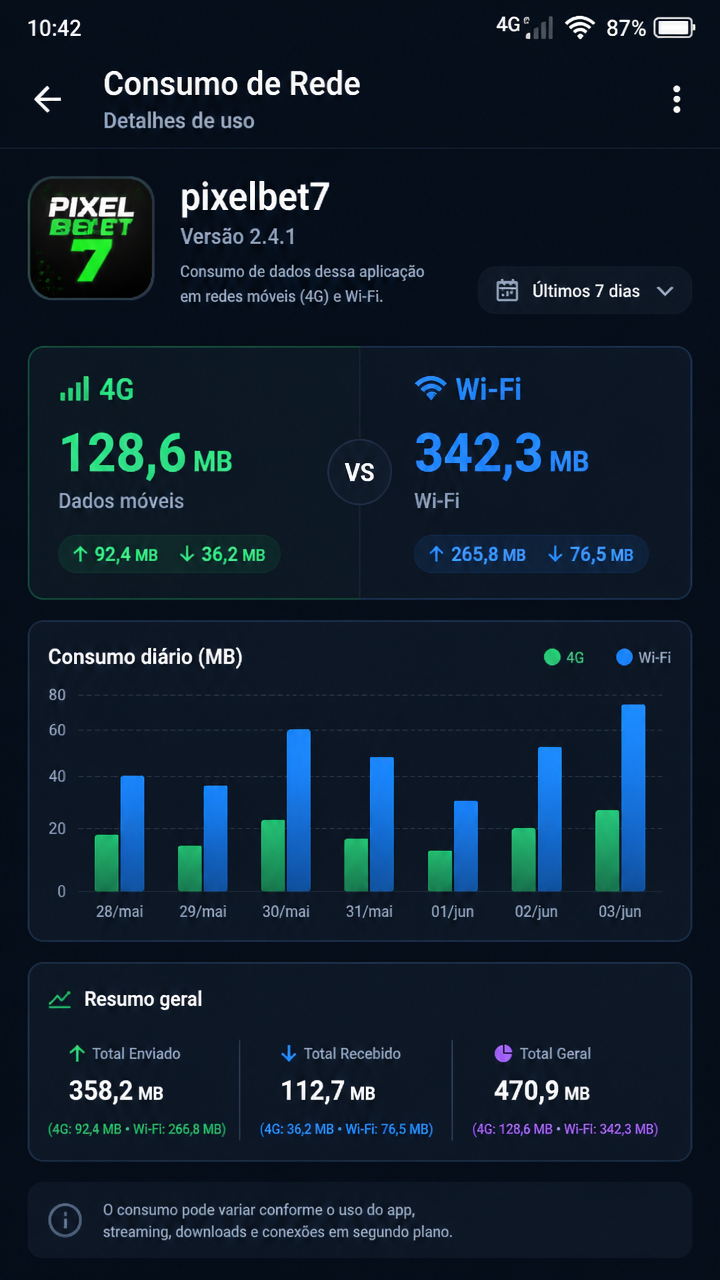Tap the Versão 2.4.1 text
Viewport: 720px width, 1280px height.
238,237
